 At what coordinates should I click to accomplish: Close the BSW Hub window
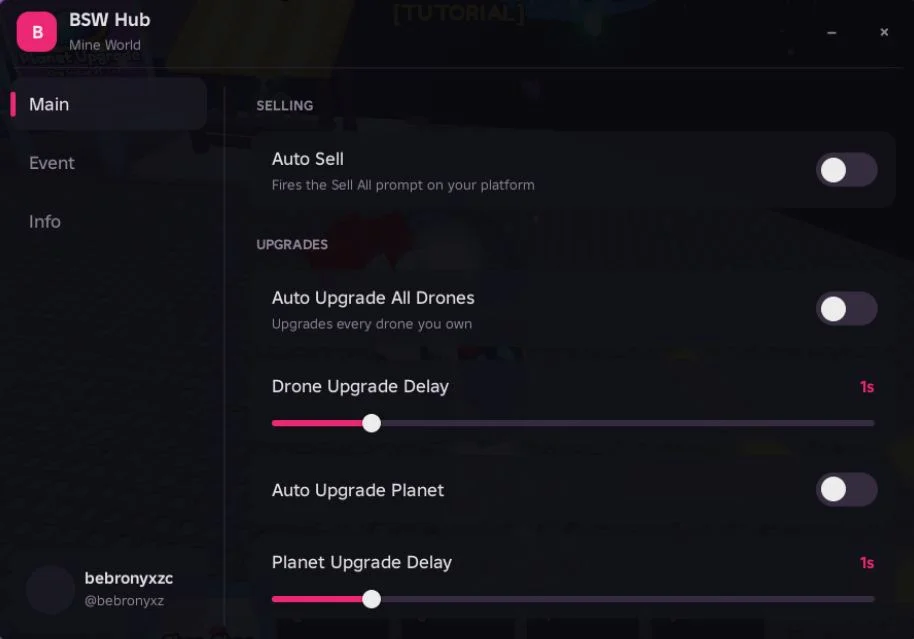tap(884, 32)
